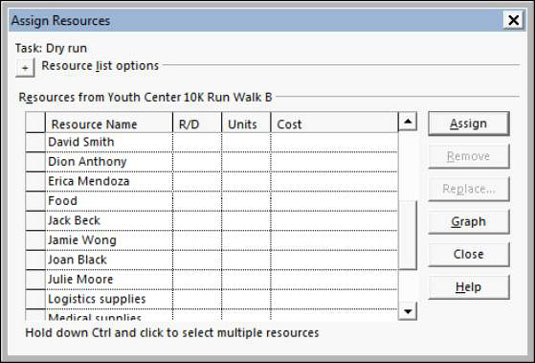This screenshot has width=535, height=363.
Task: Expand the Resource list options section
Action: coord(25,68)
